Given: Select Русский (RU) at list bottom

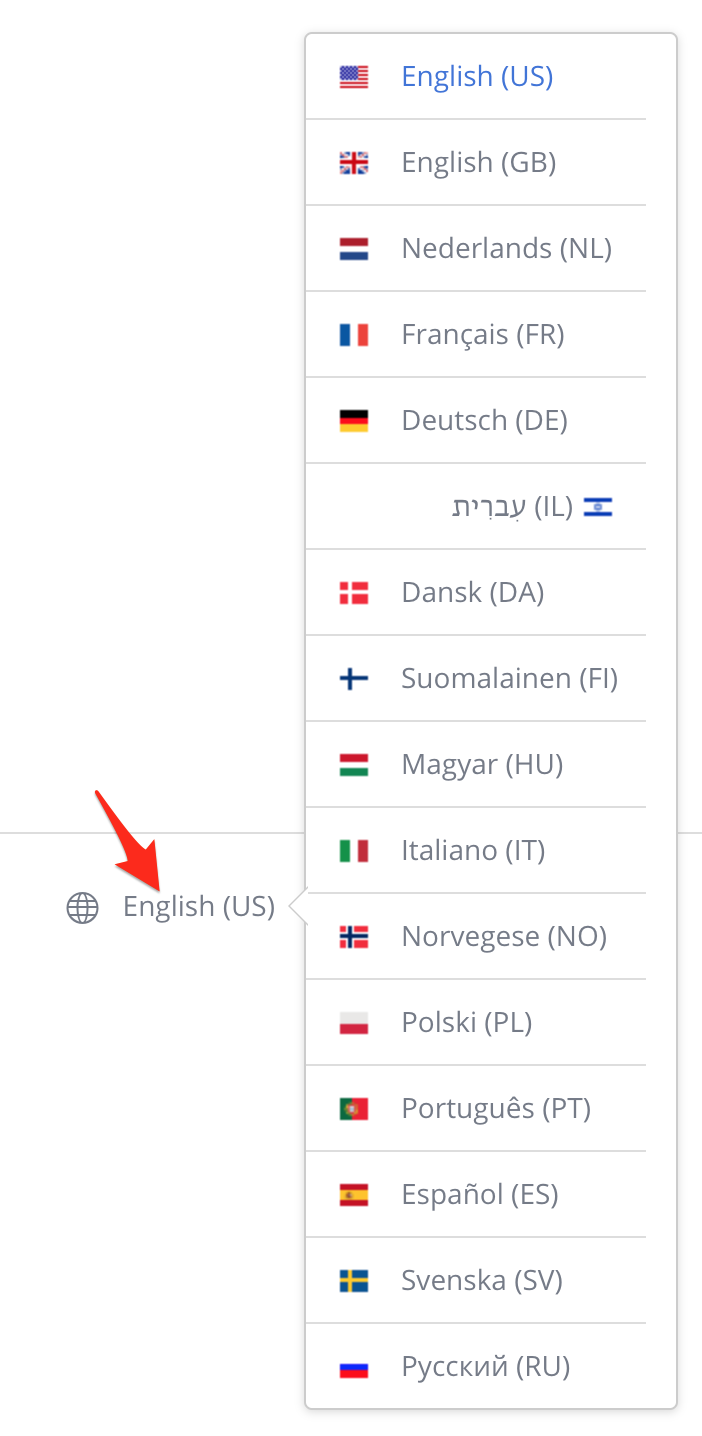Looking at the screenshot, I should pyautogui.click(x=476, y=1366).
